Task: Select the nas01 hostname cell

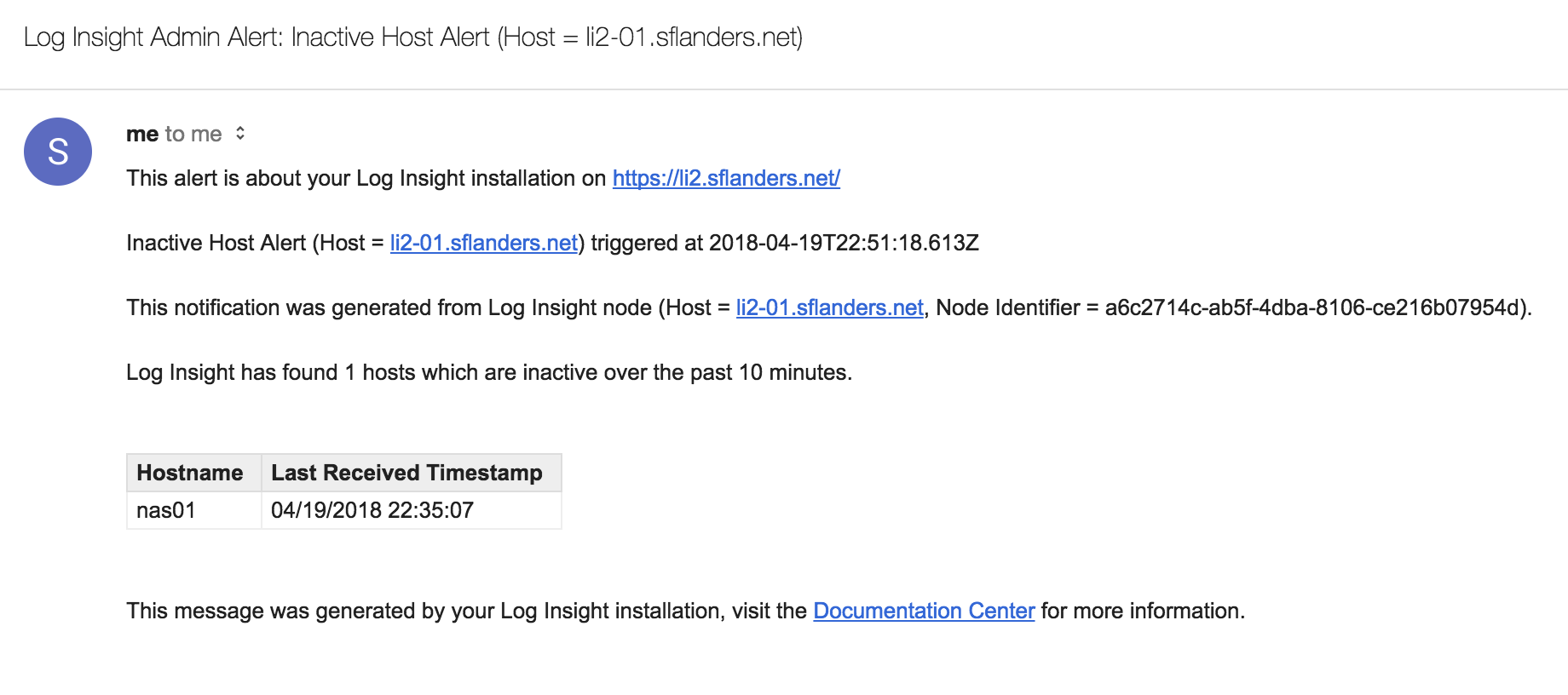Action: pos(166,510)
